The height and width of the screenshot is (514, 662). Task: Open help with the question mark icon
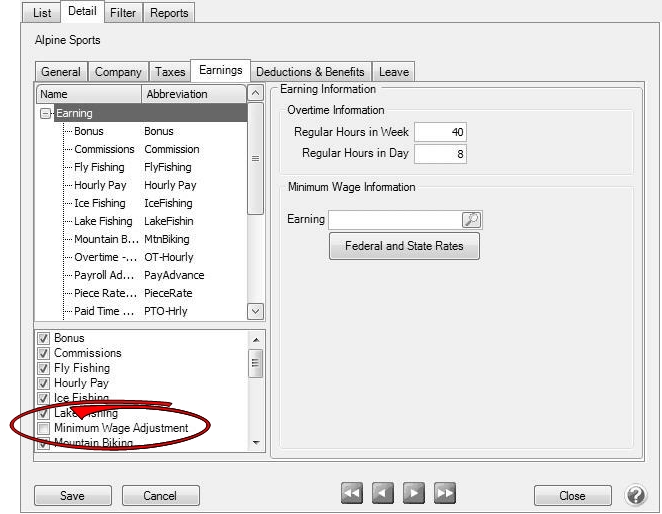coord(636,495)
